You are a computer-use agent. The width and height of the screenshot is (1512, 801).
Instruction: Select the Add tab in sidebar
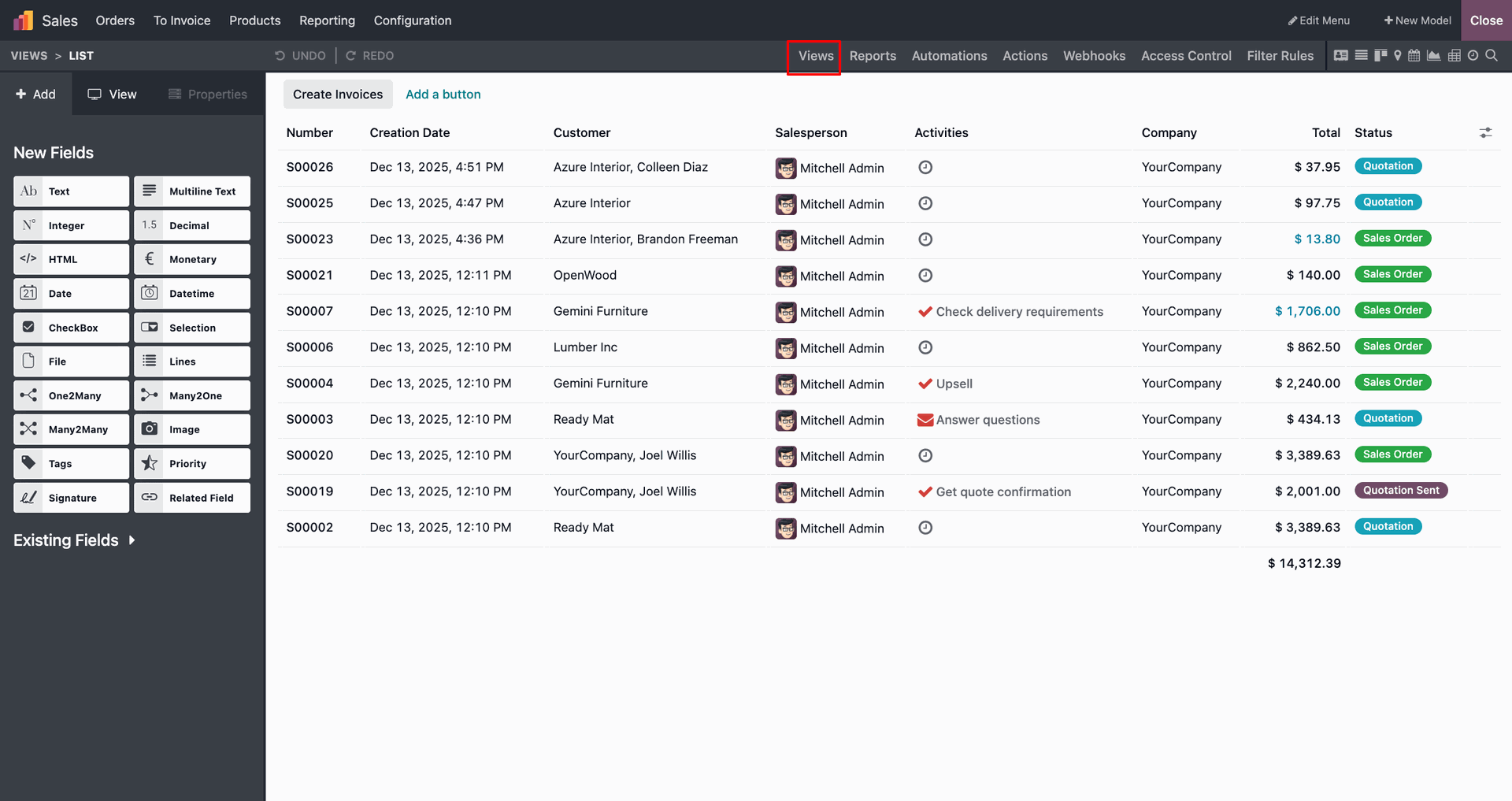click(36, 94)
